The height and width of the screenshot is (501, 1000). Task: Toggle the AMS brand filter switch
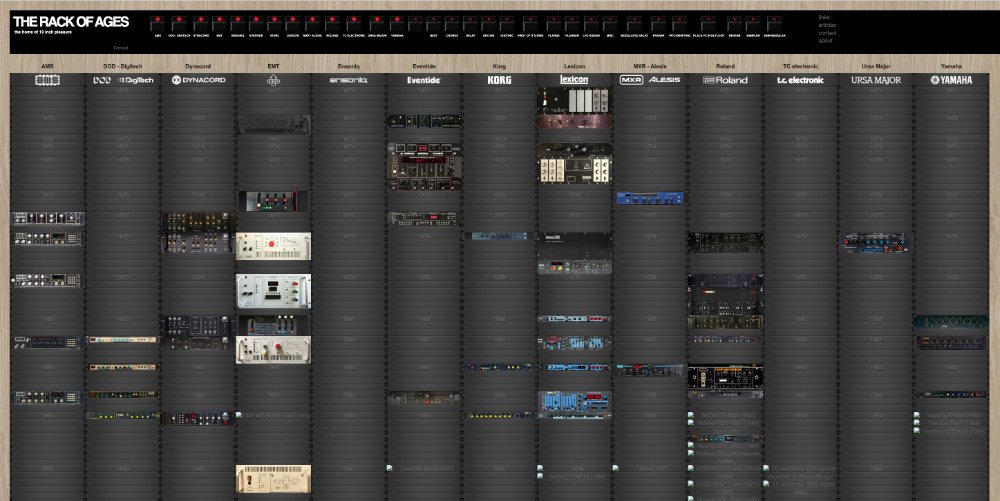(158, 24)
